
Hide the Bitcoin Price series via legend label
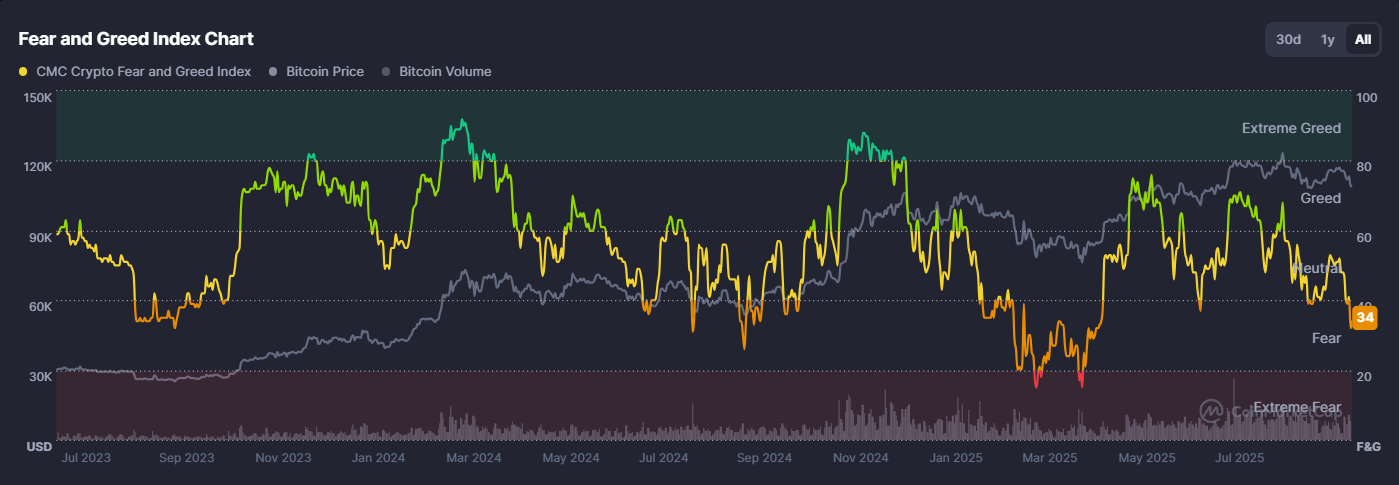(325, 72)
